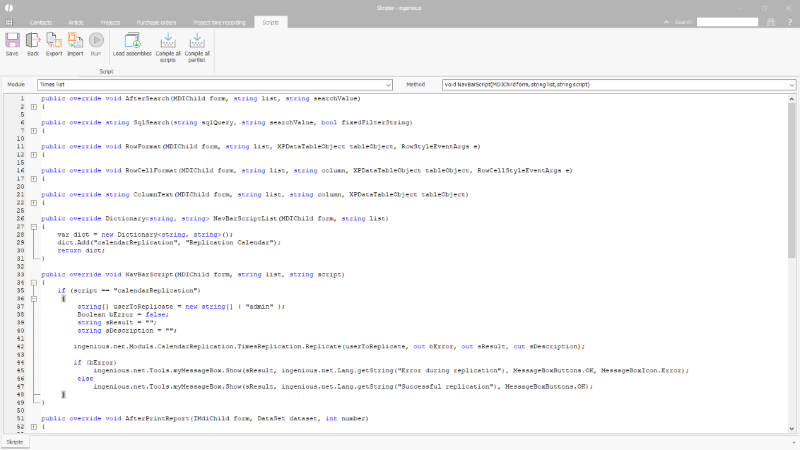This screenshot has height=450, width=800.
Task: Open the Project time recording tab
Action: 219,22
